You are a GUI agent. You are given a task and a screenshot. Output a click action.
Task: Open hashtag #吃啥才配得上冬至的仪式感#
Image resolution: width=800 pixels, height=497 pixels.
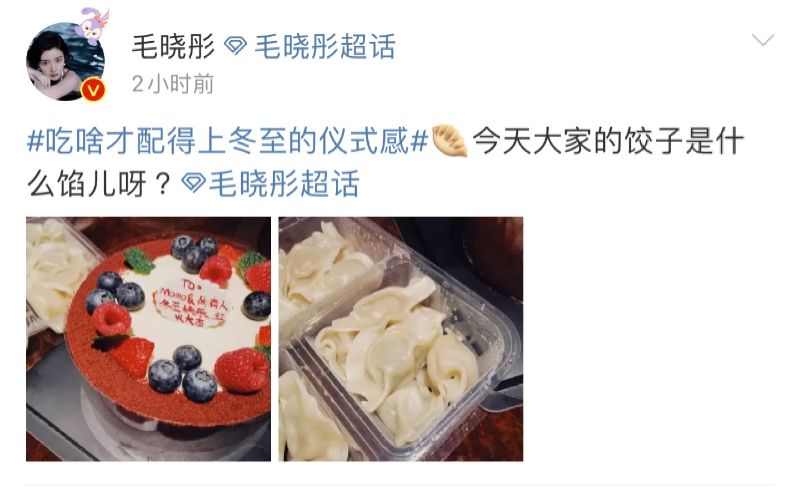coord(228,141)
